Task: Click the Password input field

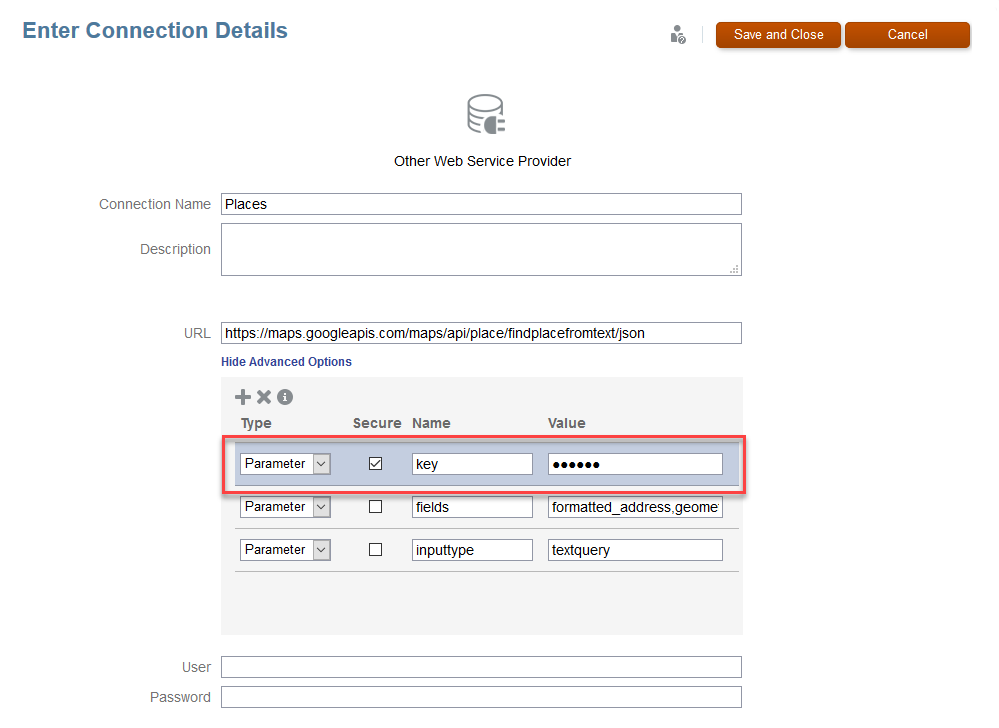Action: [481, 697]
